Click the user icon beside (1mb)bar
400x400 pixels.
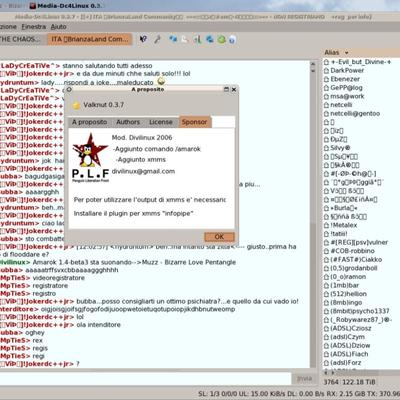click(327, 286)
